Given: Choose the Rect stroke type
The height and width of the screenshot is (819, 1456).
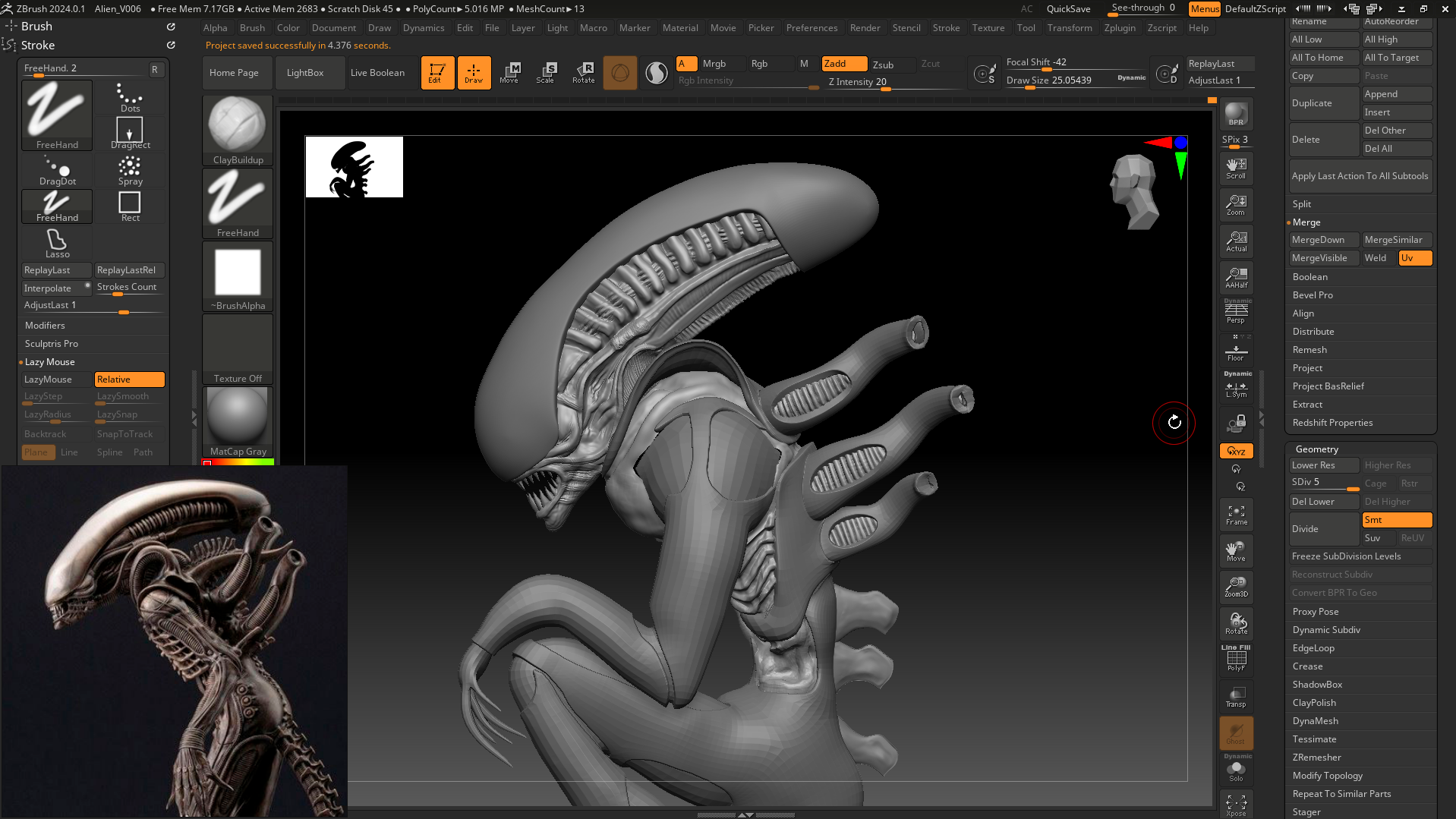Looking at the screenshot, I should 130,206.
